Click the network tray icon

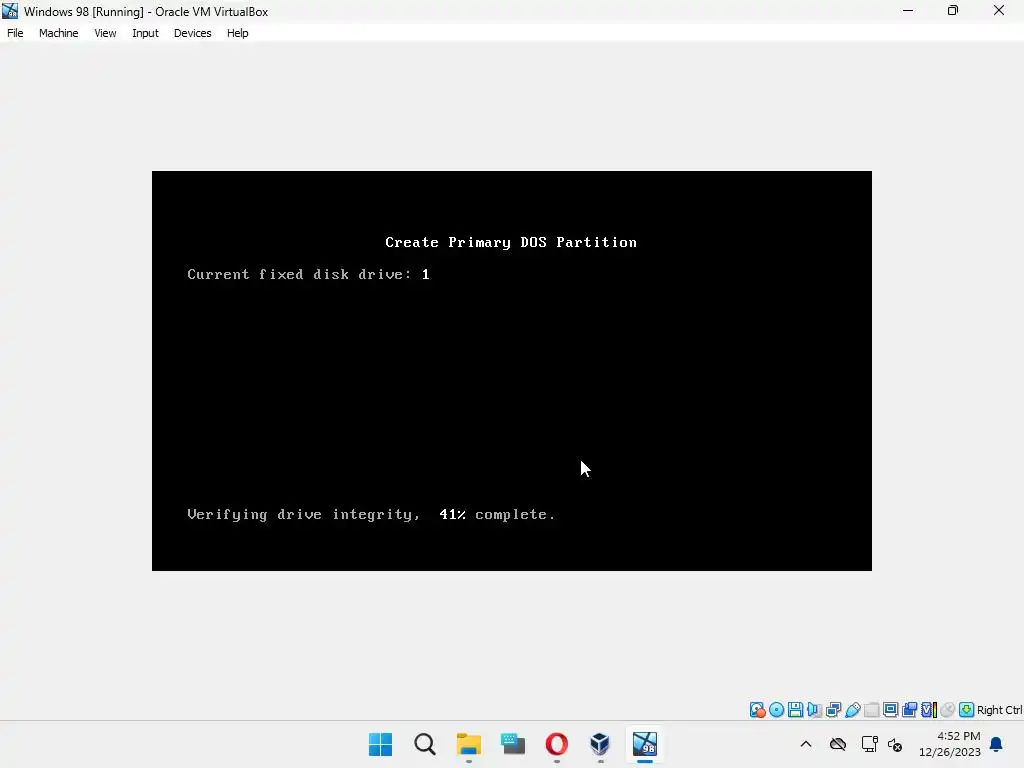[x=869, y=744]
